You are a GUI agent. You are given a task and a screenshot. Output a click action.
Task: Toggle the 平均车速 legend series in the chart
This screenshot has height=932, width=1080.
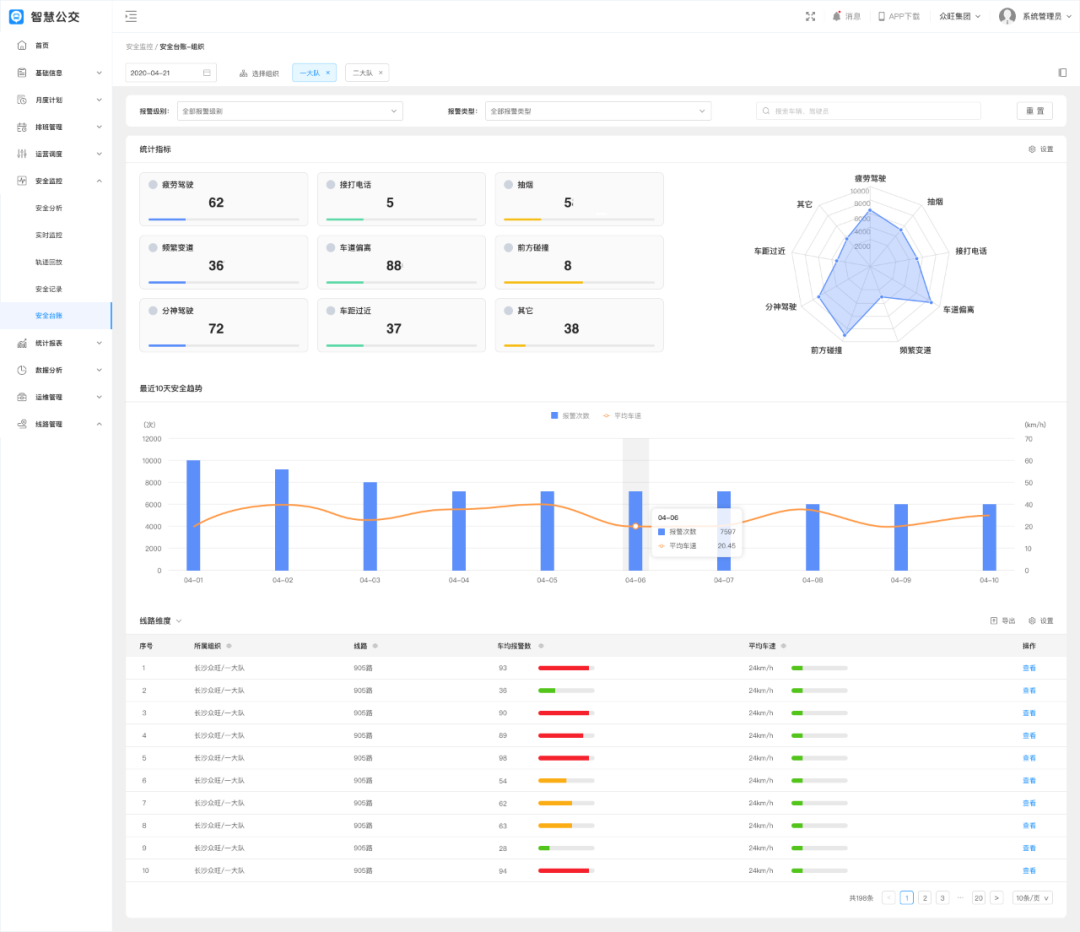606,415
